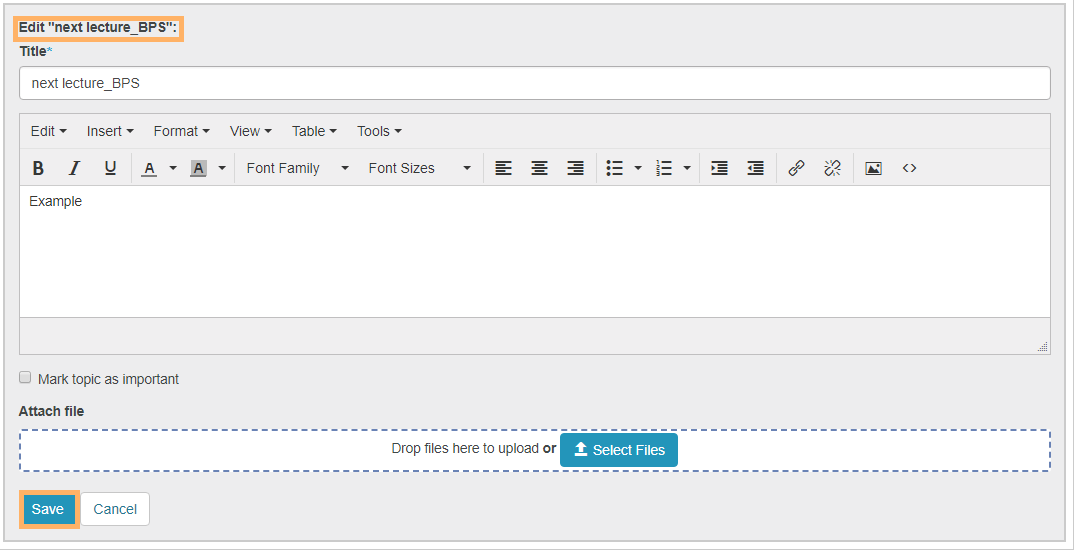Viewport: 1075px width, 552px height.
Task: Check the Mark topic as important box
Action: pyautogui.click(x=25, y=378)
